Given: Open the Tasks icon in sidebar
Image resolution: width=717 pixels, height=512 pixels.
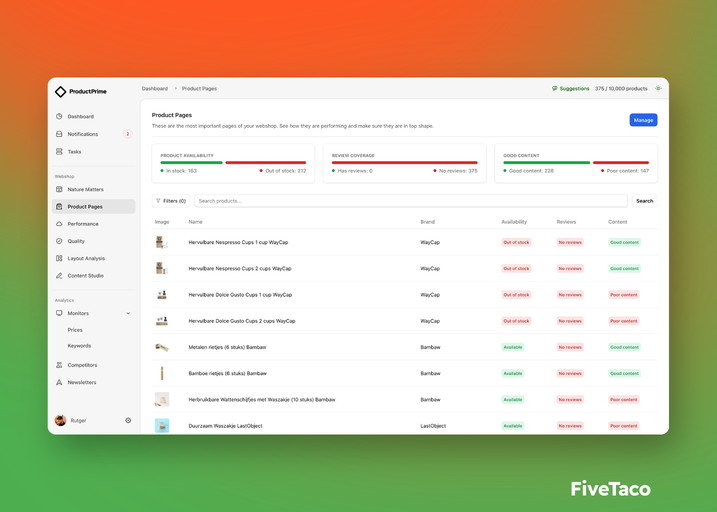Looking at the screenshot, I should coord(59,151).
